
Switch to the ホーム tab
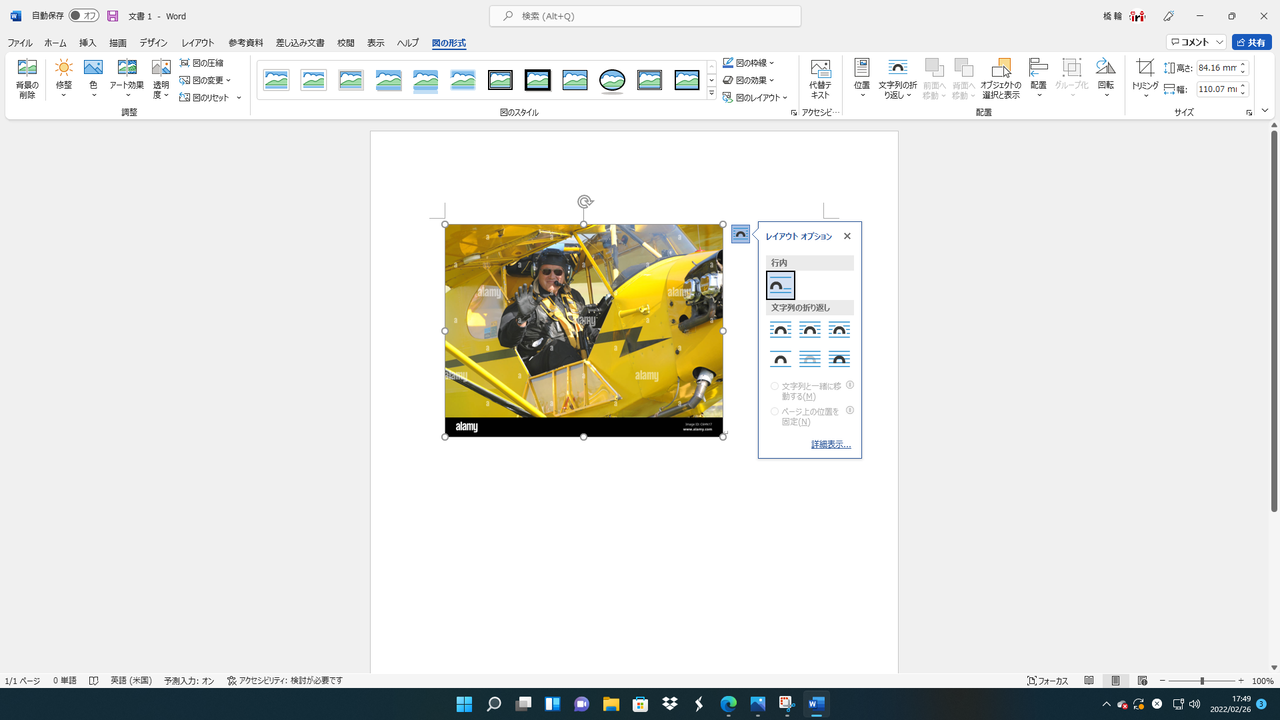click(x=55, y=43)
